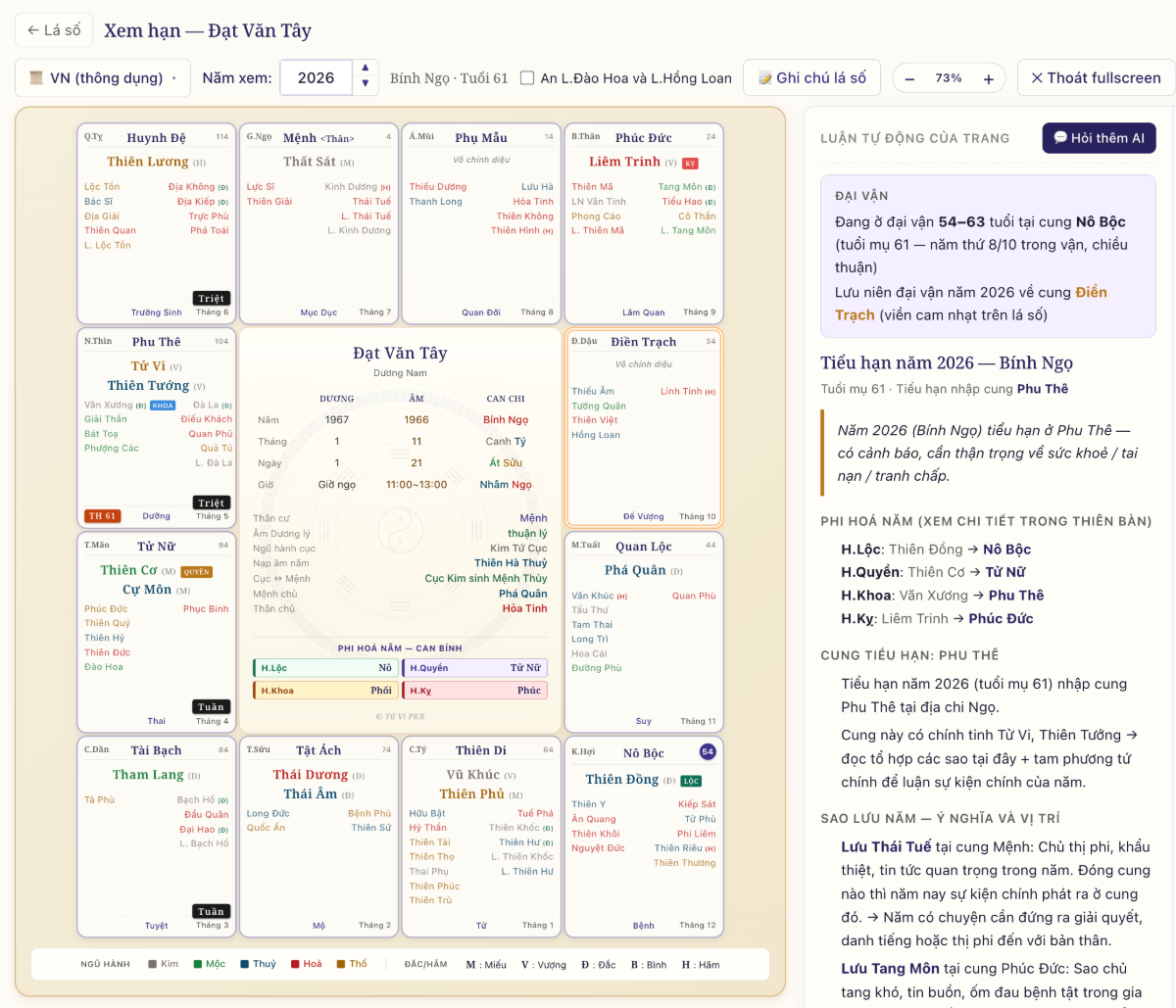Zoom out with minus button
Viewport: 1176px width, 1008px height.
tap(909, 78)
